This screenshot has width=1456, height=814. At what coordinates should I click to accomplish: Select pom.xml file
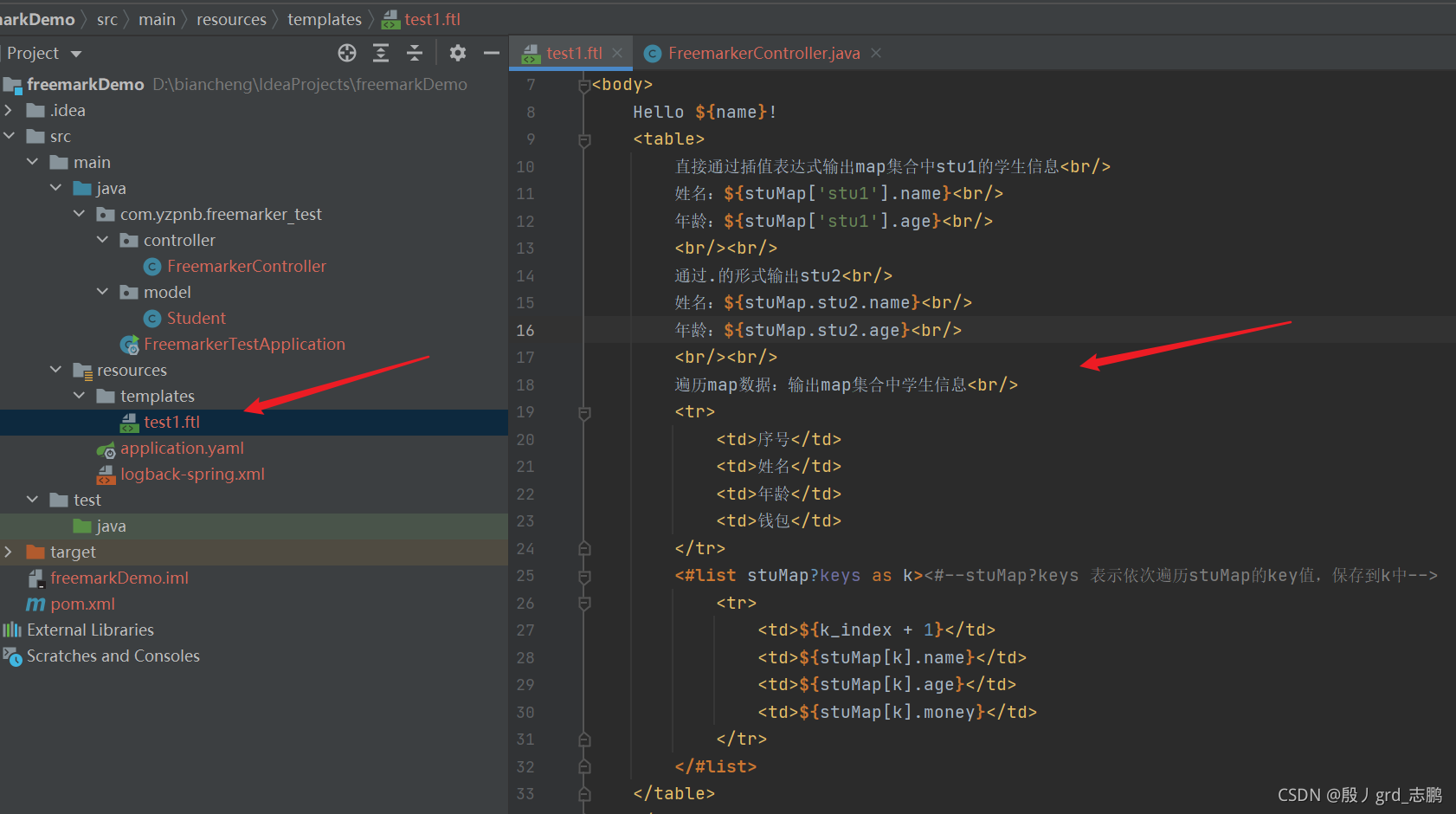pyautogui.click(x=82, y=604)
